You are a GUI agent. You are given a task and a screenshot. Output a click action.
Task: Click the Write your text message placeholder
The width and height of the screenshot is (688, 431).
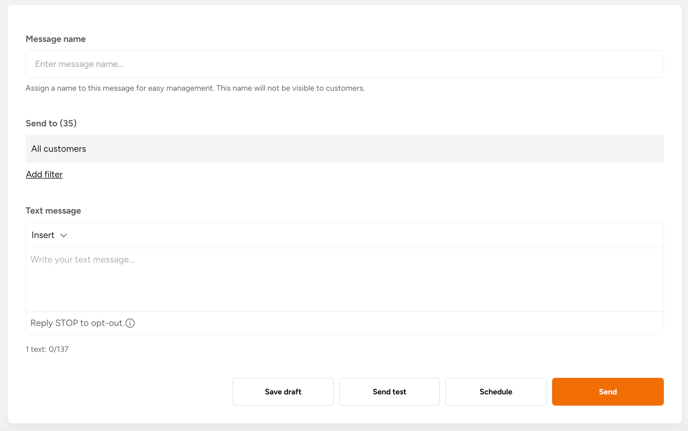point(82,260)
